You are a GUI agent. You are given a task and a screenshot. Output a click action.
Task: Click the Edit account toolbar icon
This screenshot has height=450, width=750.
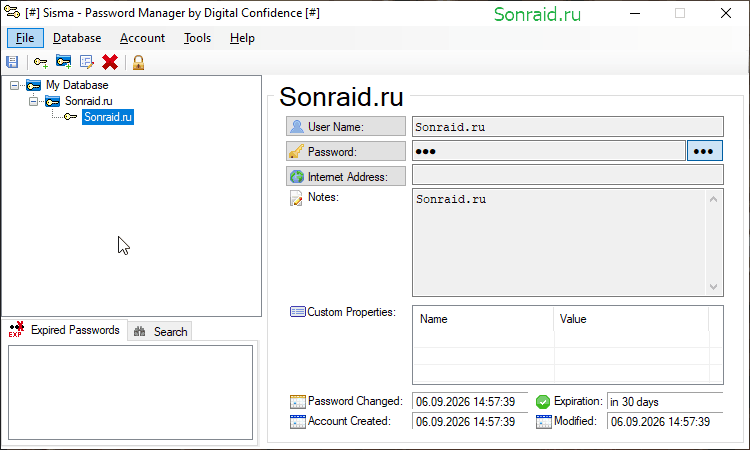point(87,62)
